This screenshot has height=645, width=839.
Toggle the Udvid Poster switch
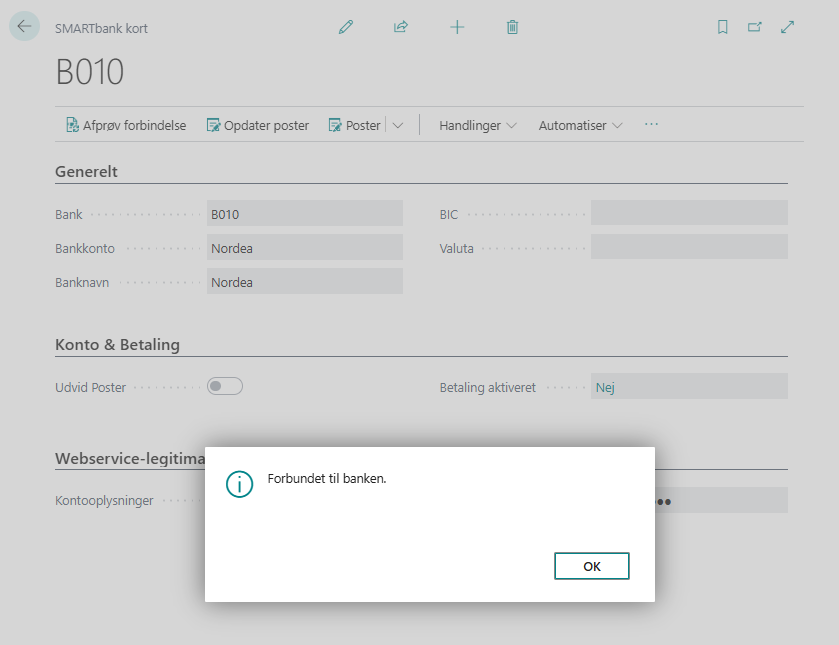click(x=225, y=386)
